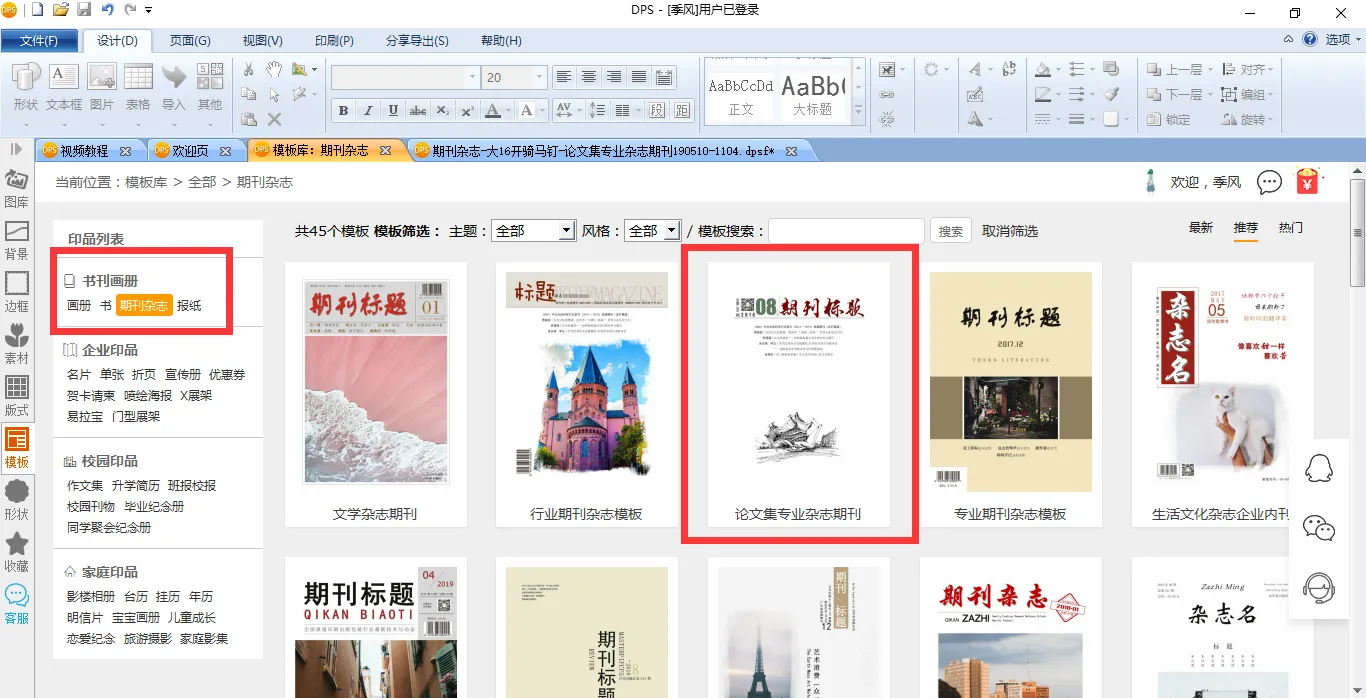
Task: Toggle underline text formatting
Action: (x=393, y=110)
